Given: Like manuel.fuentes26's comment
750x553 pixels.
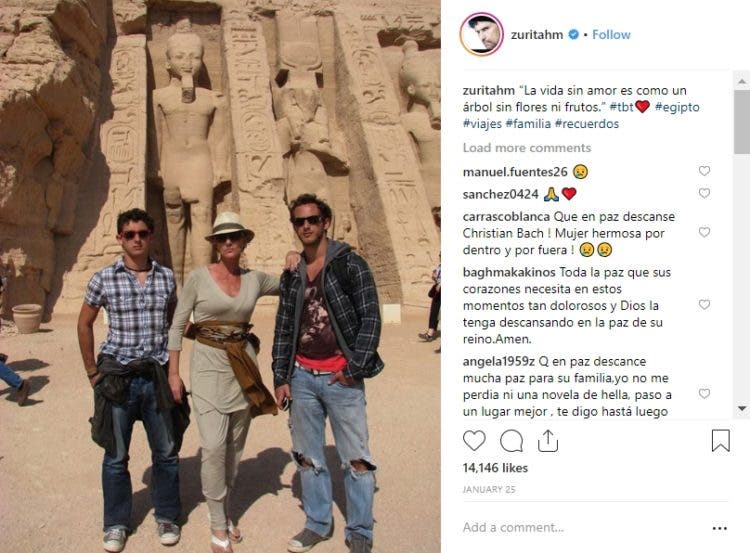Looking at the screenshot, I should (704, 171).
